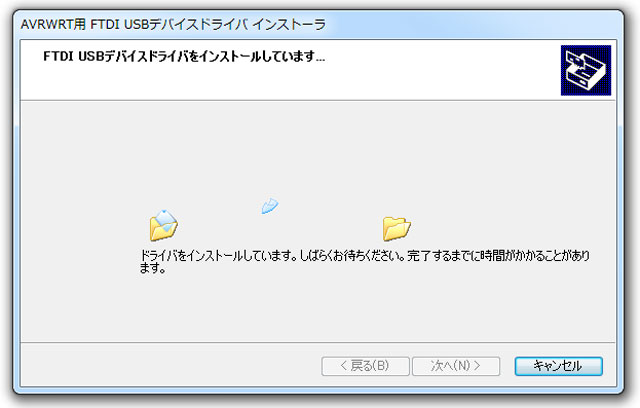Click the blank footer area left of 戻る(B)
Screen dimensions: 640x408
(x=169, y=366)
